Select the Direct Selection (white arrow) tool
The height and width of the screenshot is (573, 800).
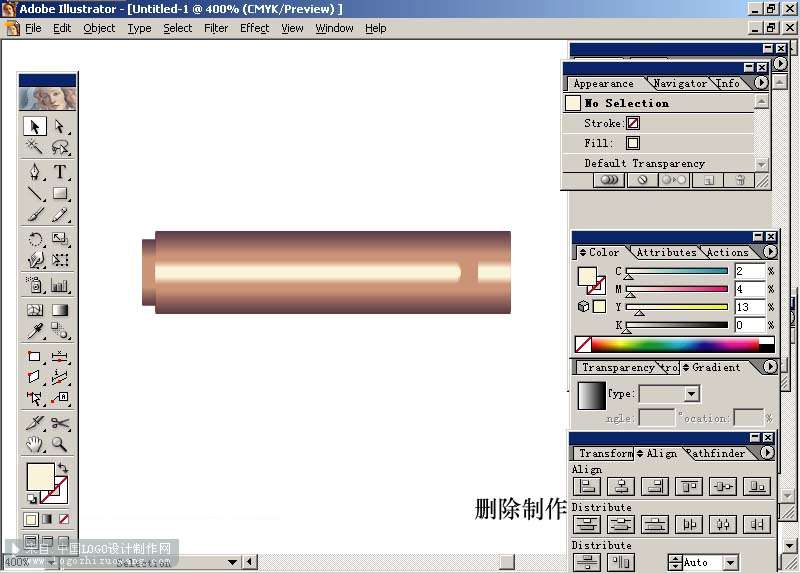pos(60,126)
